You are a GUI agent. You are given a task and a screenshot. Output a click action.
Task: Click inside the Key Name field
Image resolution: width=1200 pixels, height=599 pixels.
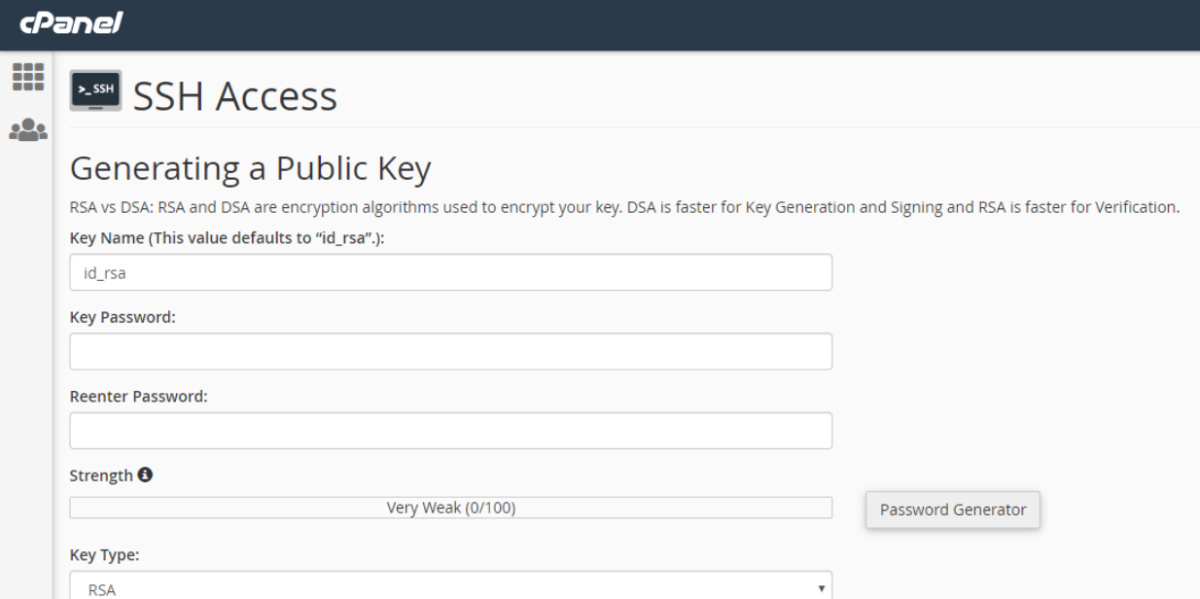pyautogui.click(x=450, y=271)
